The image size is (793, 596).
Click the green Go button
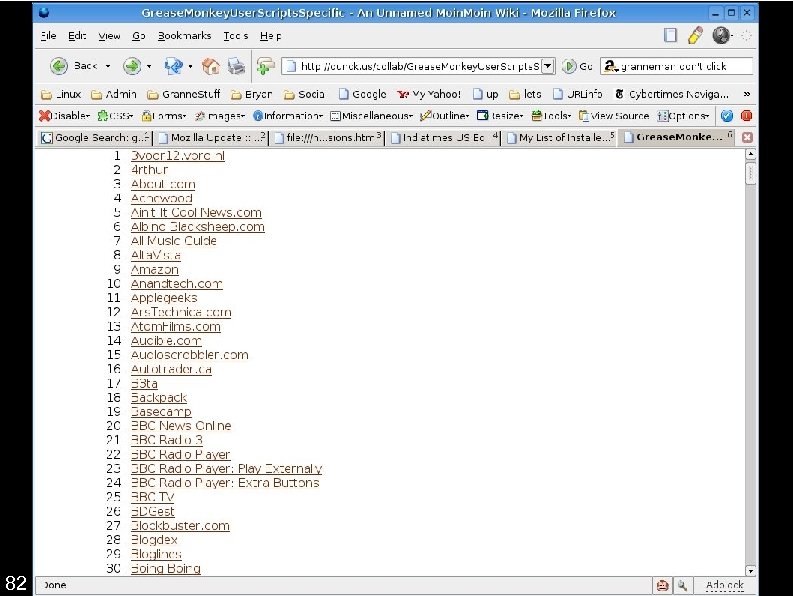(x=577, y=66)
